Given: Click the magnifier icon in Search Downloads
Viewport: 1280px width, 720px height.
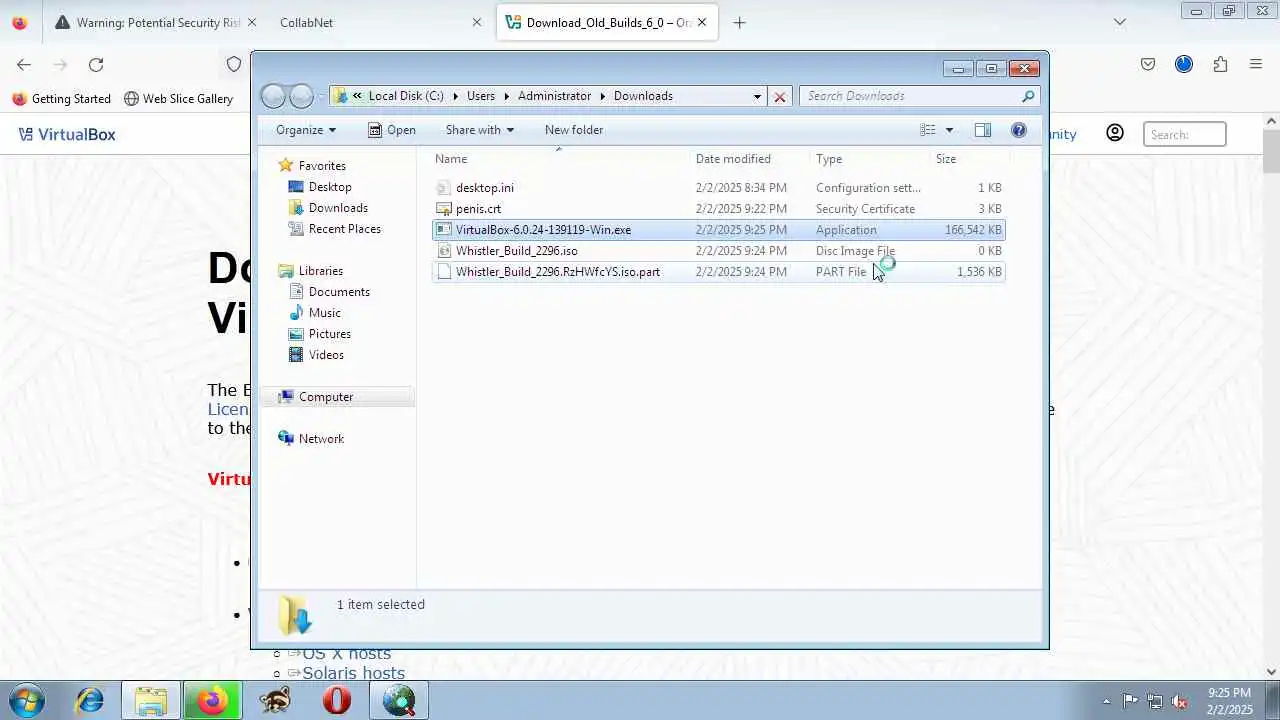Looking at the screenshot, I should (x=1027, y=96).
